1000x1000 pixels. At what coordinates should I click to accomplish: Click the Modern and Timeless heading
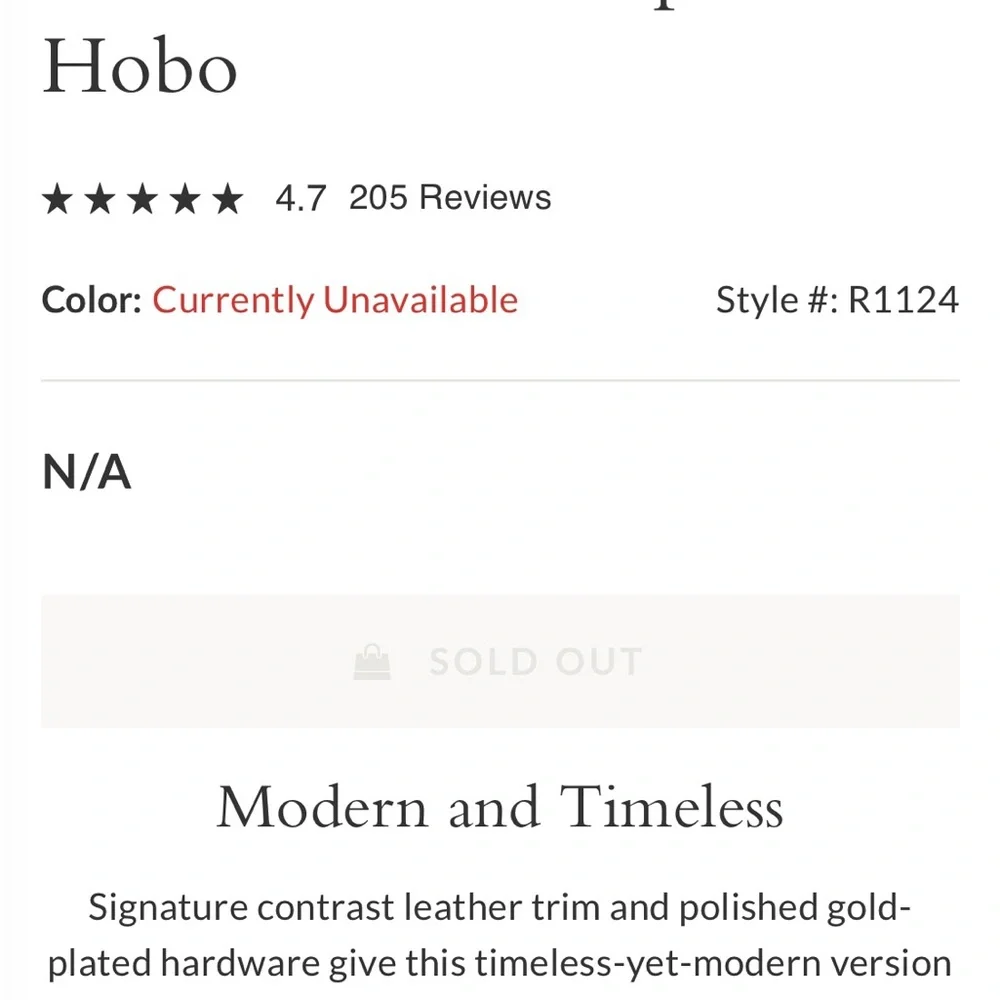[500, 807]
